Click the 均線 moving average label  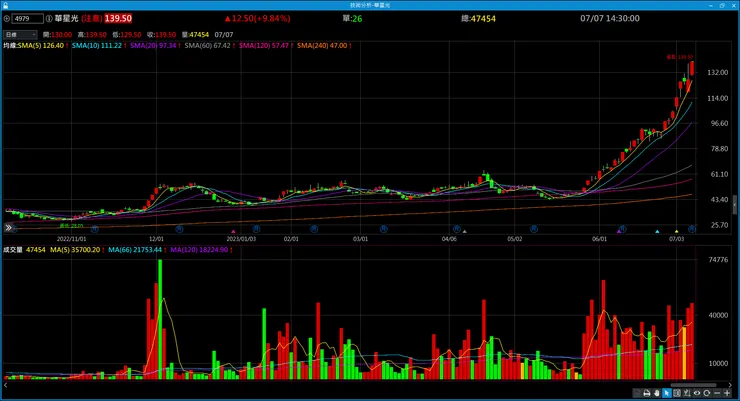click(10, 46)
